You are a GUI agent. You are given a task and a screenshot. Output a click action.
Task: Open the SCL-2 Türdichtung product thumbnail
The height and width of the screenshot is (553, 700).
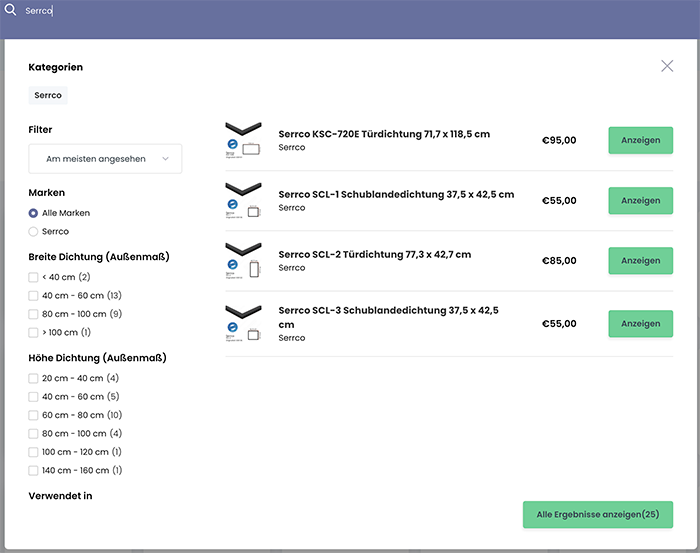coord(243,261)
